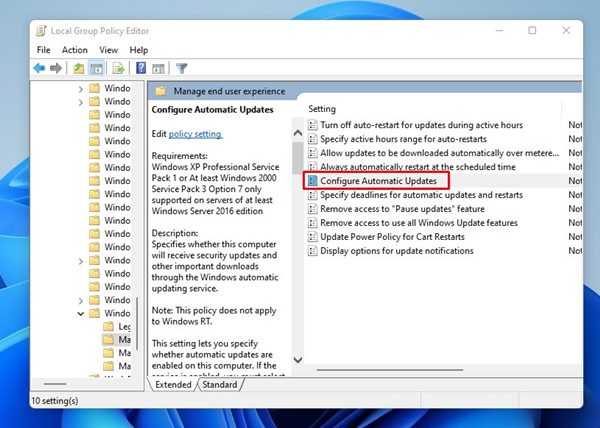Image resolution: width=600 pixels, height=428 pixels.
Task: Open Help via the blue question-mark icon
Action: point(141,68)
